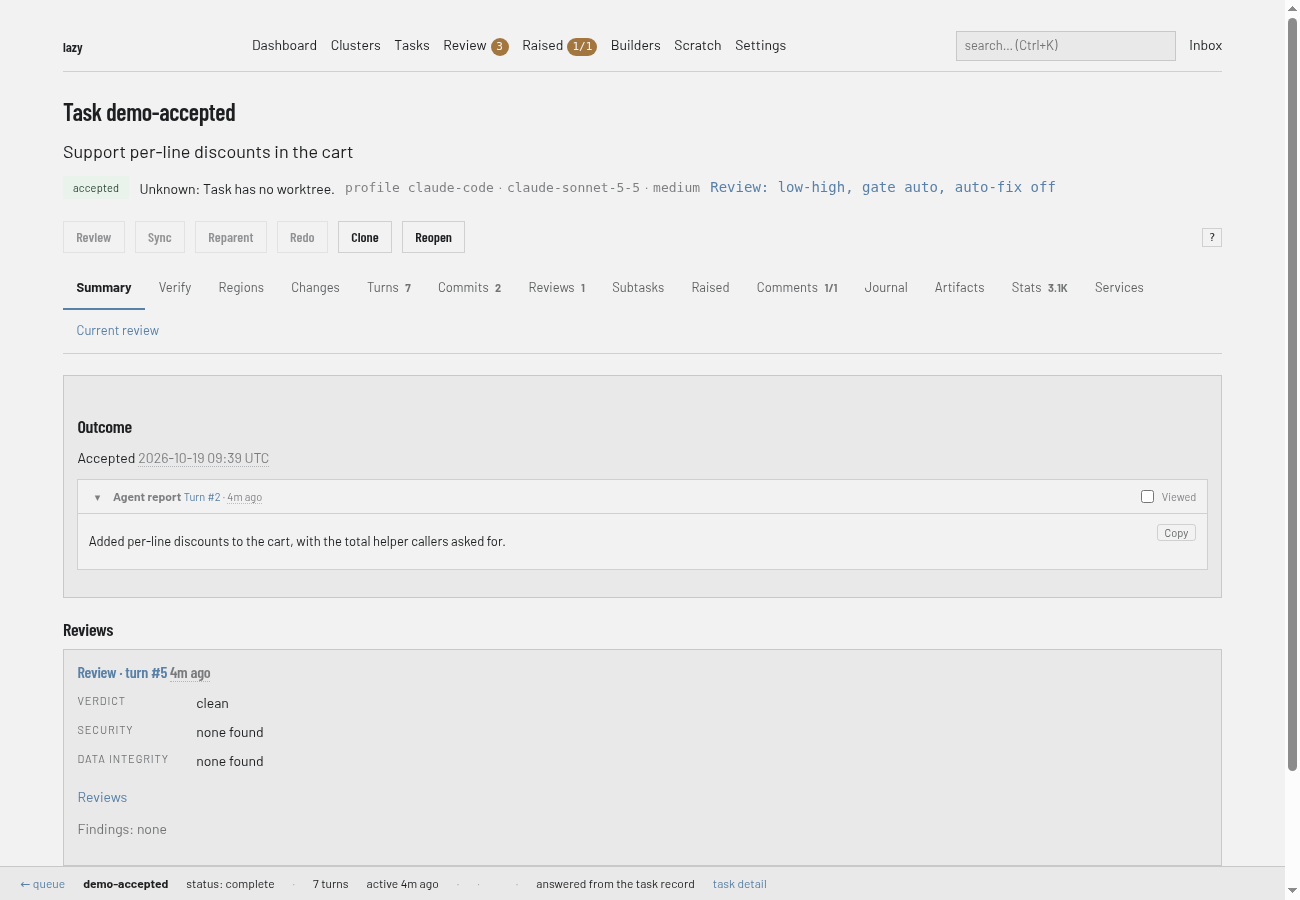Click the accepted status badge
Viewport: 1300px width, 900px height.
click(x=96, y=188)
